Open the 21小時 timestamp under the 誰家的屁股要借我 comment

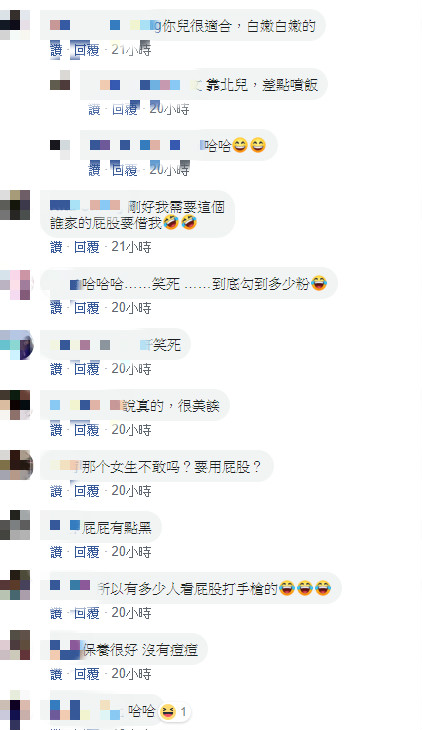click(x=131, y=247)
